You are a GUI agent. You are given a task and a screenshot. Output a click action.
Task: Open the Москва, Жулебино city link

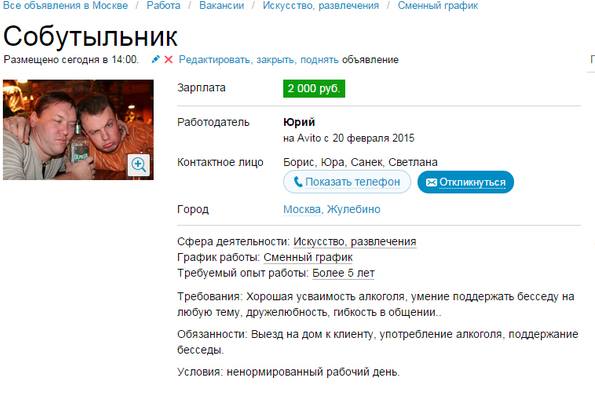332,209
